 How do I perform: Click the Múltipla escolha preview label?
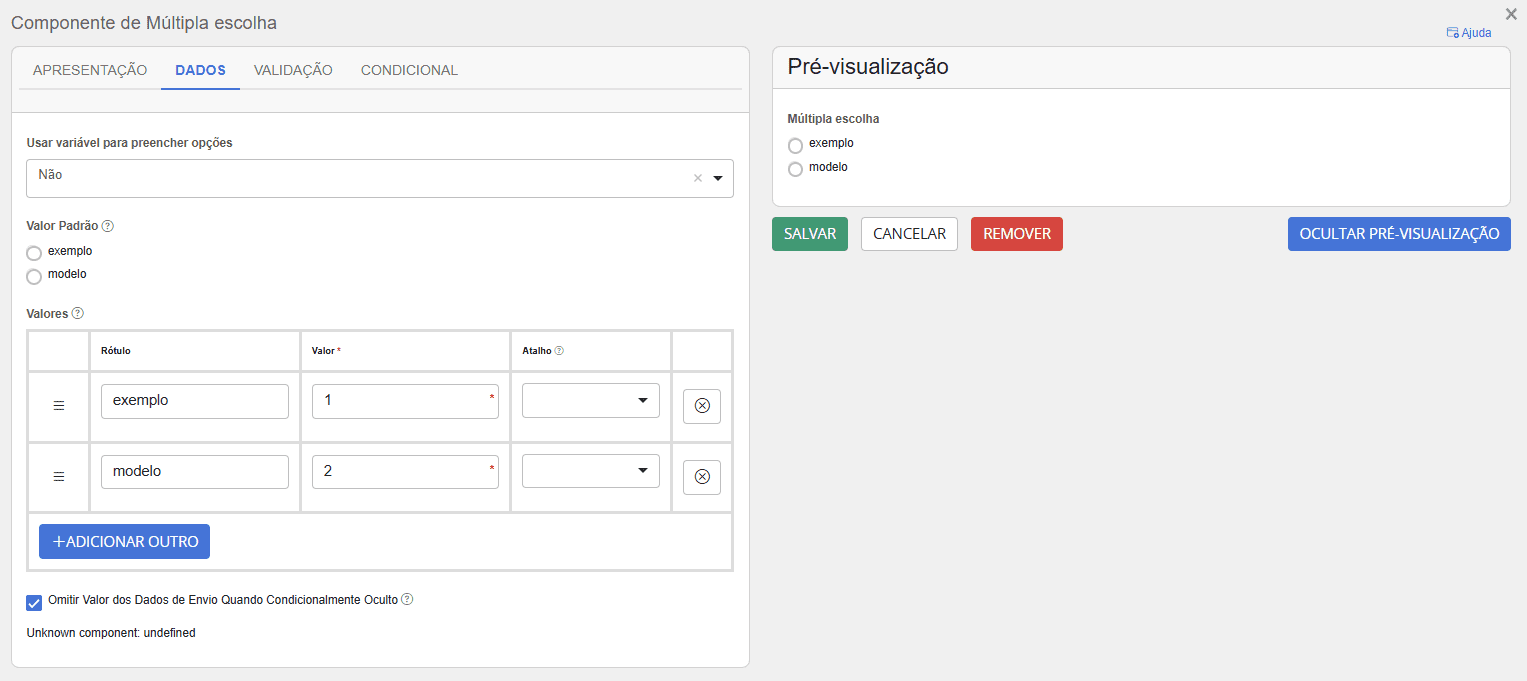(833, 119)
